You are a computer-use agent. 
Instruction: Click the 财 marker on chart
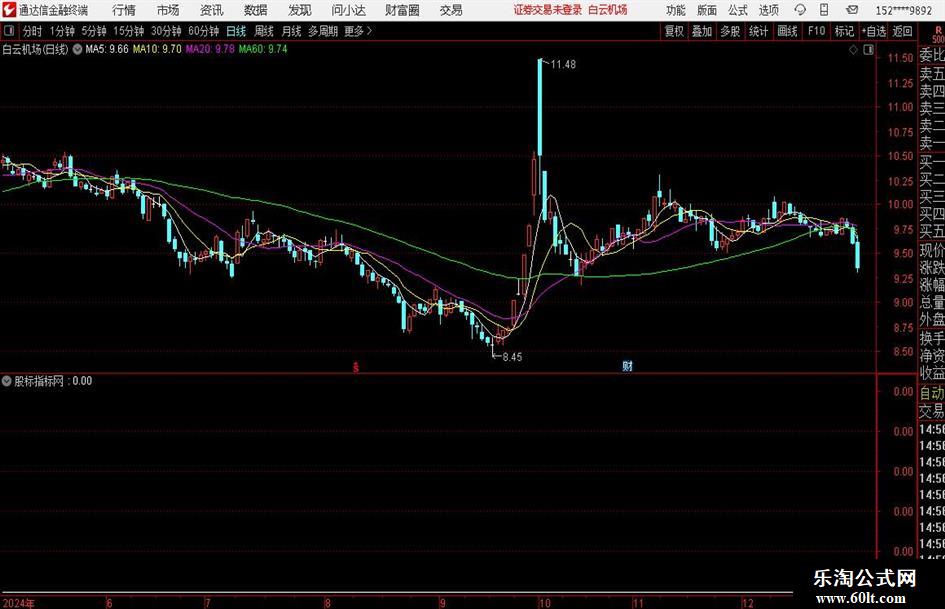click(x=627, y=365)
